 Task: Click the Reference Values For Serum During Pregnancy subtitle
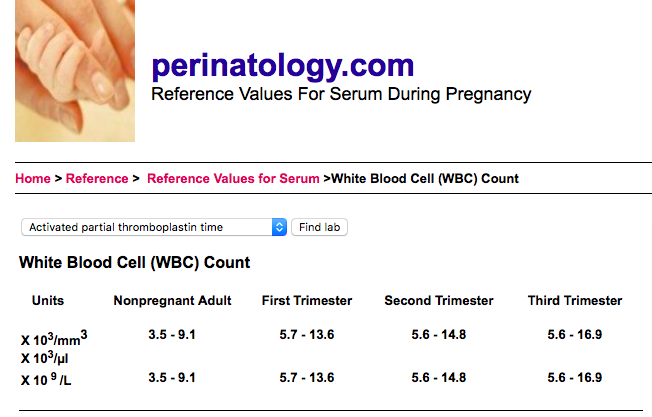[341, 94]
